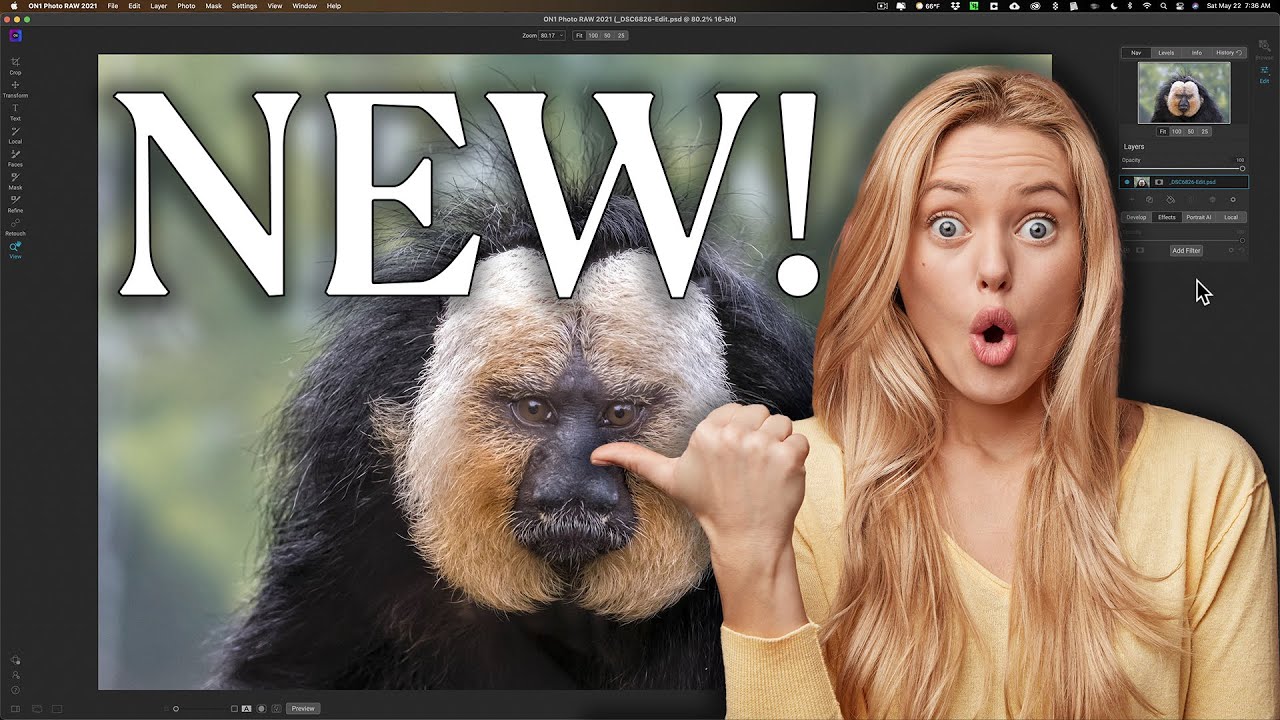This screenshot has height=720, width=1280.
Task: Click the layer settings gear icon
Action: 1233,200
